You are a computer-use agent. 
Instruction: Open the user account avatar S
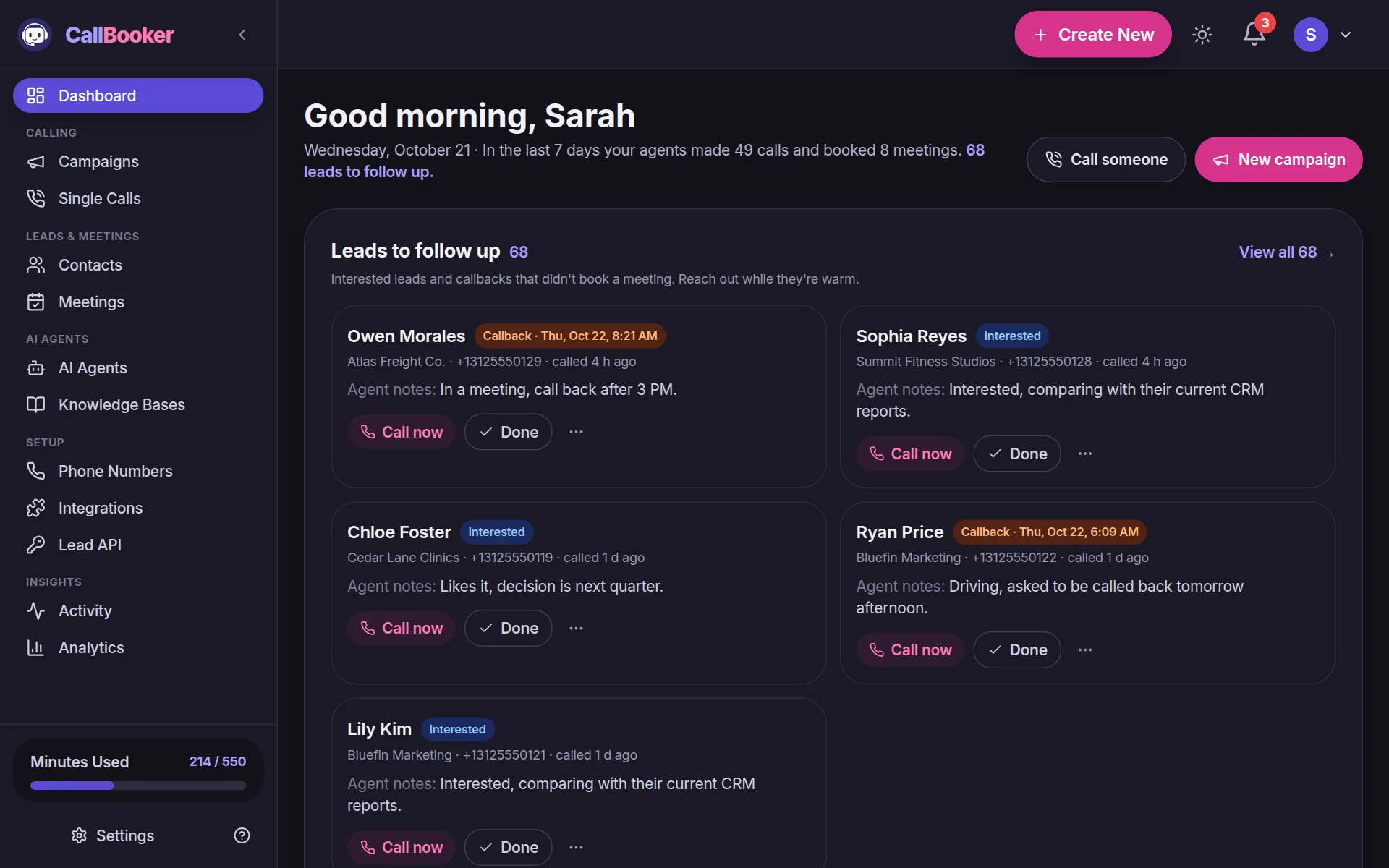[1310, 35]
